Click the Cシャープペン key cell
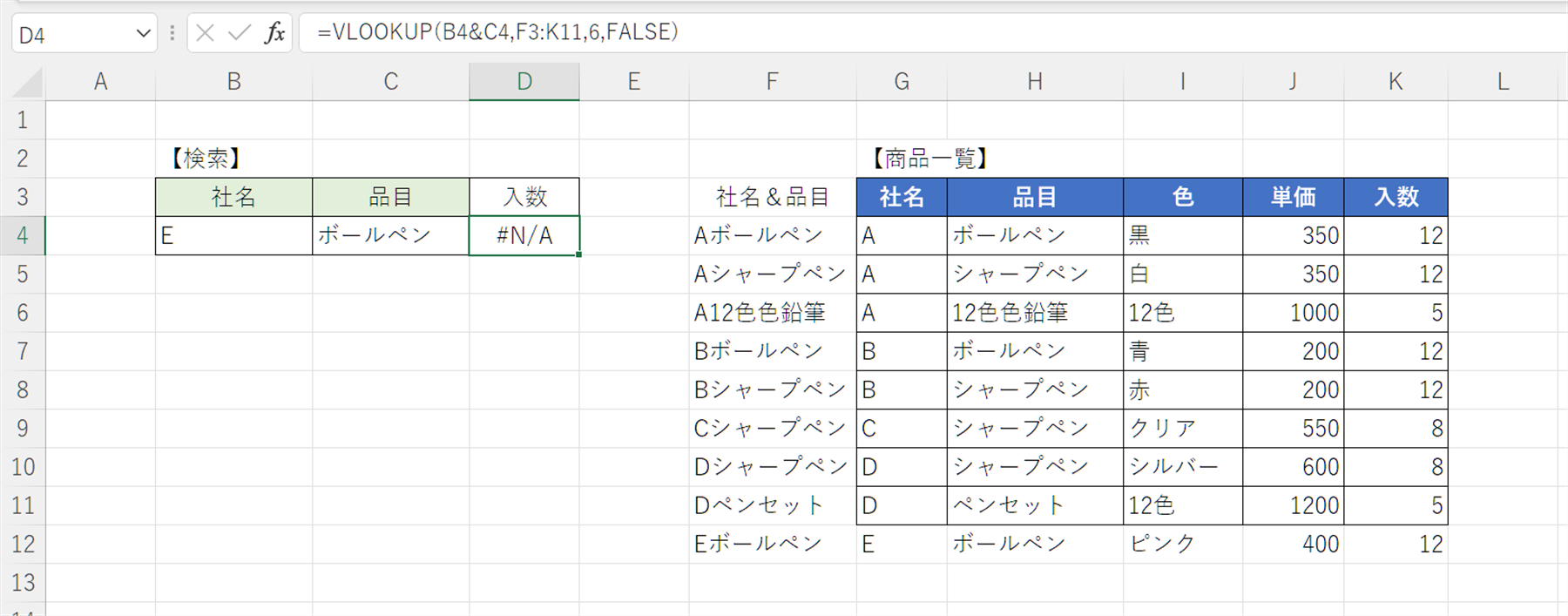 773,428
